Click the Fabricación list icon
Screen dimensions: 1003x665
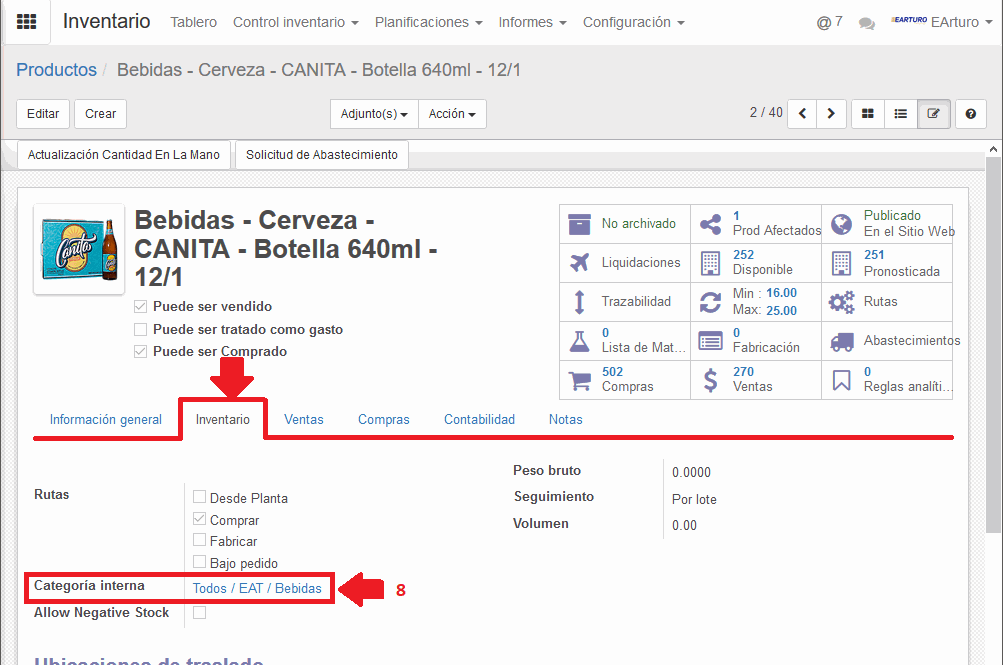tap(710, 341)
